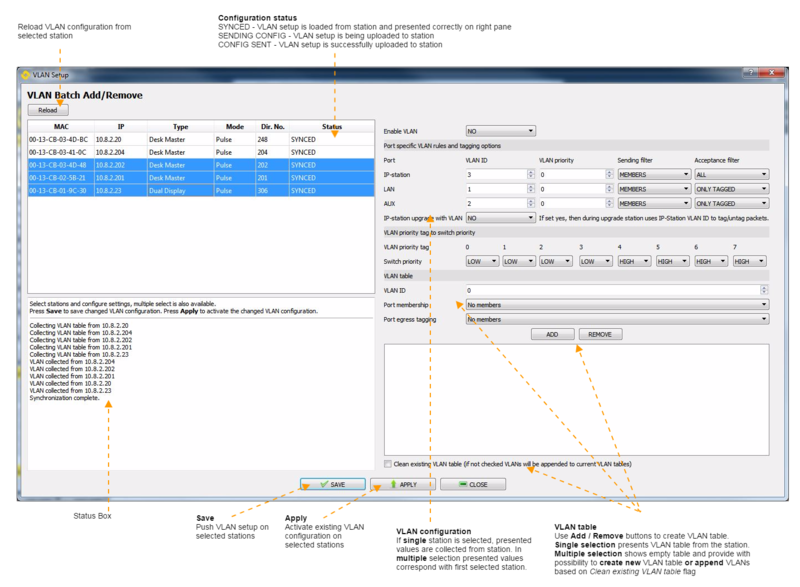Open the Port egress tagging dropdown
This screenshot has height=587, width=800.
tap(615, 320)
